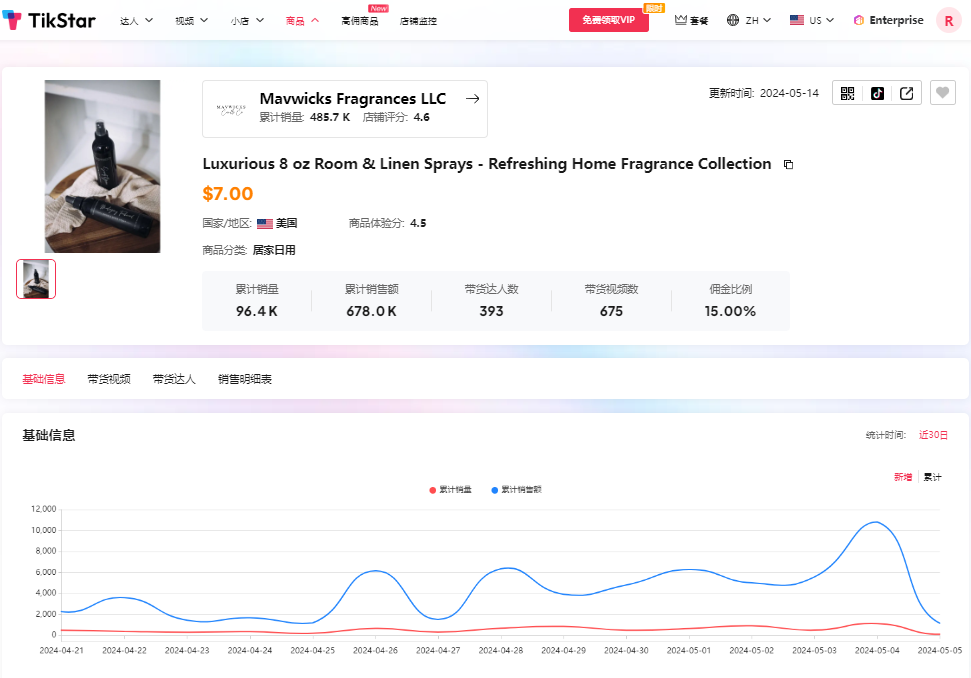This screenshot has height=678, width=971.
Task: Open the US country dropdown
Action: click(x=821, y=20)
